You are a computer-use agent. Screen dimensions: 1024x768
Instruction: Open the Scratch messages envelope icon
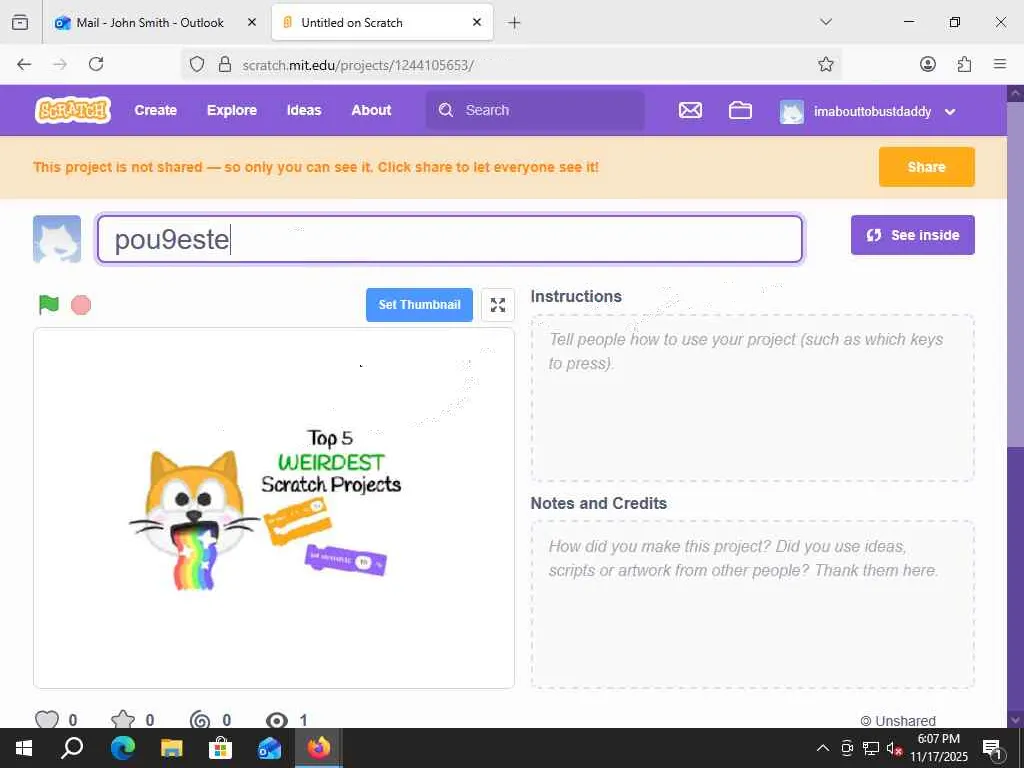690,110
